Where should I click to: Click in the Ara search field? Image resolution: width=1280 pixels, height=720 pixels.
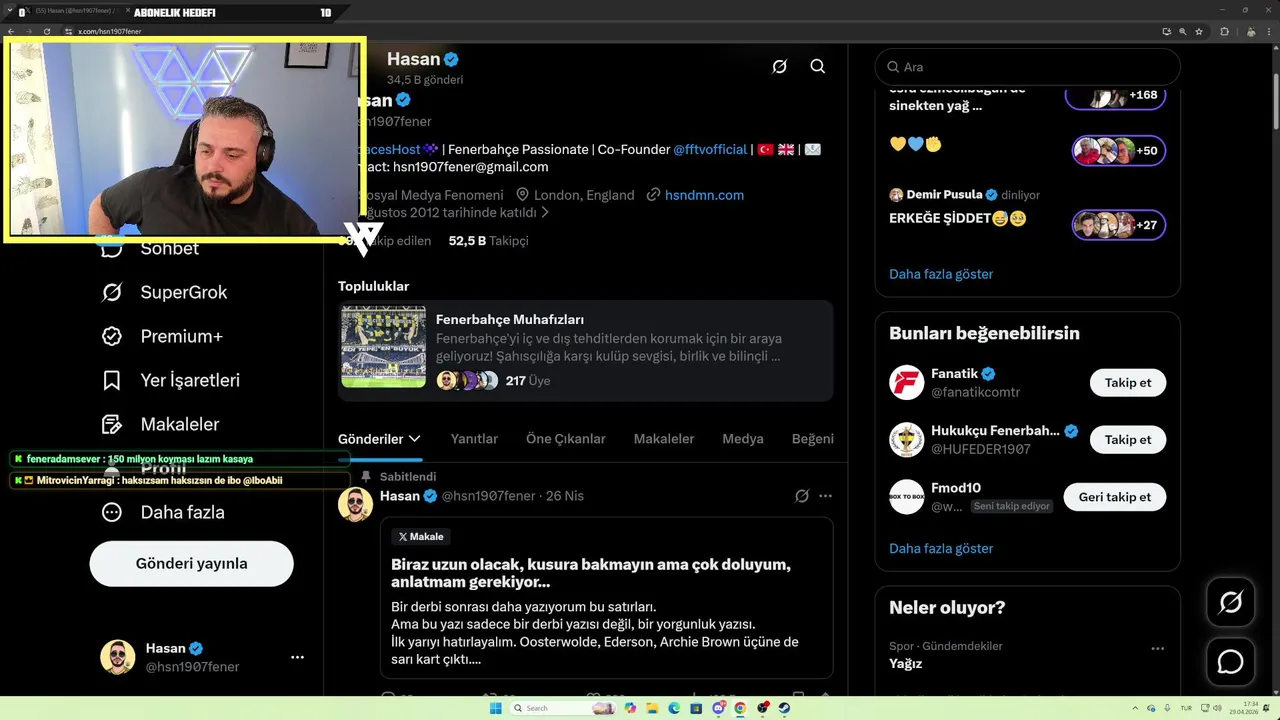pyautogui.click(x=1028, y=67)
